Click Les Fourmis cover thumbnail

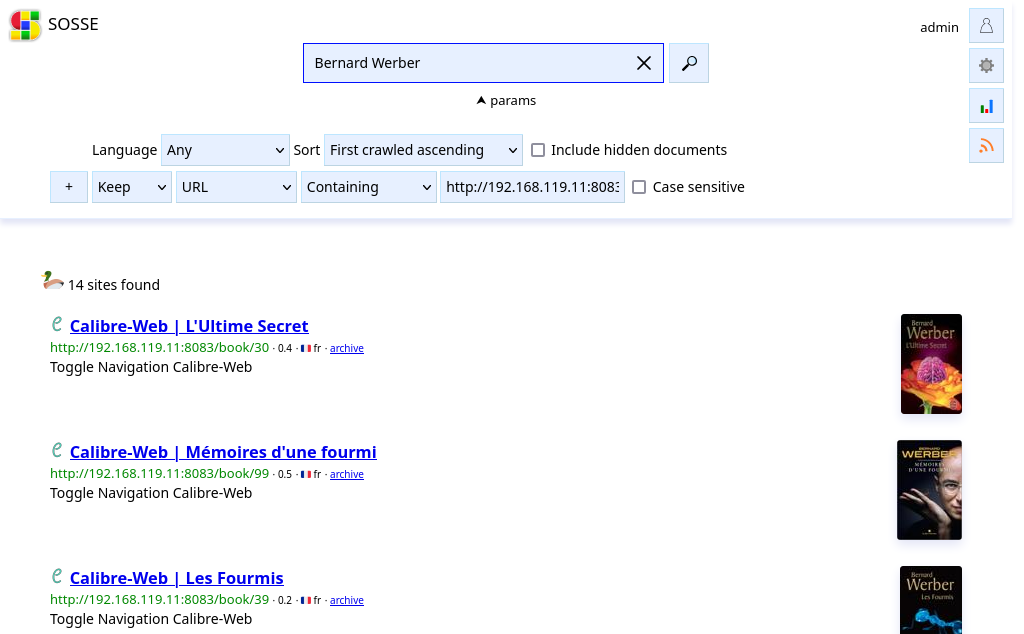point(931,600)
